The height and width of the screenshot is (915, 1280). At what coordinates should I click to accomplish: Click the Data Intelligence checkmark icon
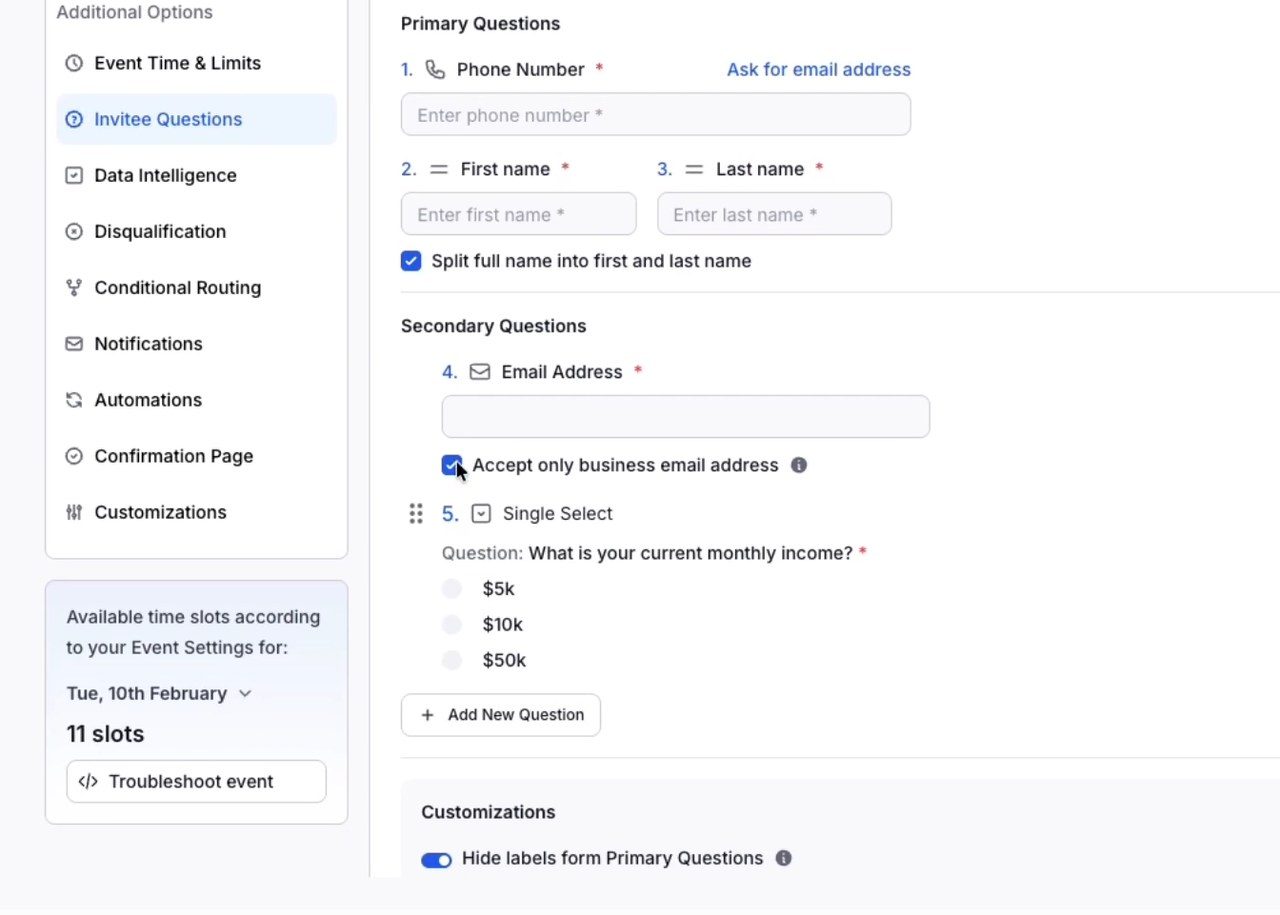coord(74,175)
